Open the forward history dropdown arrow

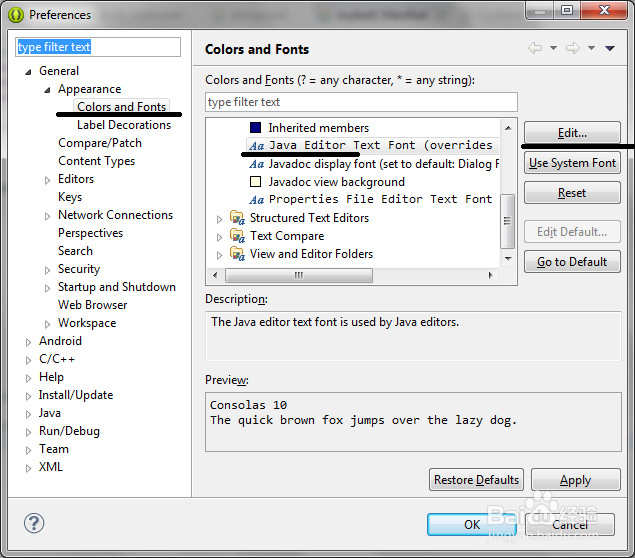[591, 48]
